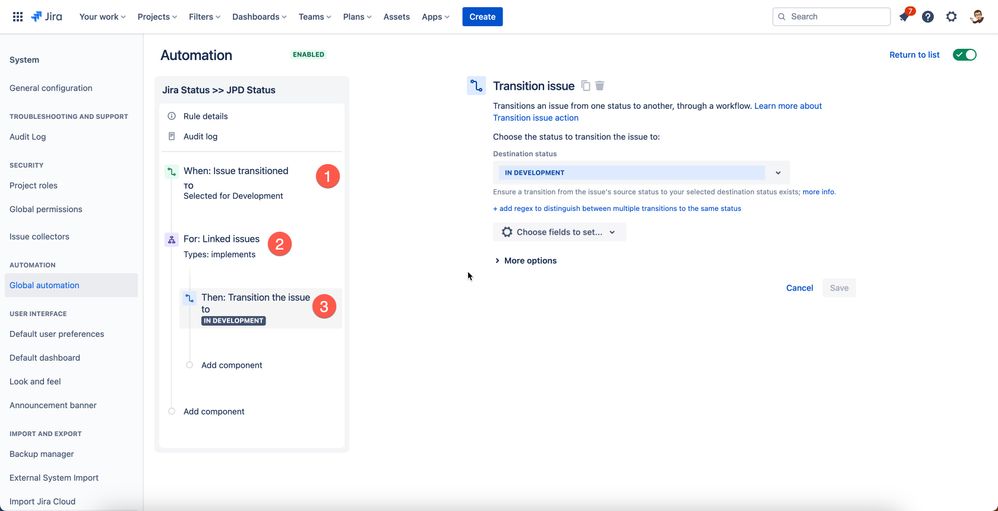Click the Create button
The width and height of the screenshot is (998, 511).
click(482, 17)
